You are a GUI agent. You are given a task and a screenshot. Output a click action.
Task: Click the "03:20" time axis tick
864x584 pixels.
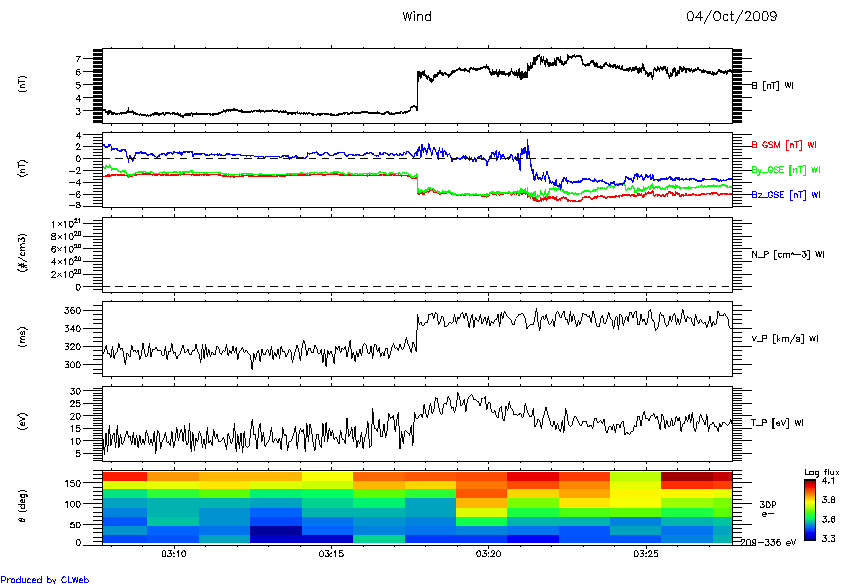(x=488, y=554)
